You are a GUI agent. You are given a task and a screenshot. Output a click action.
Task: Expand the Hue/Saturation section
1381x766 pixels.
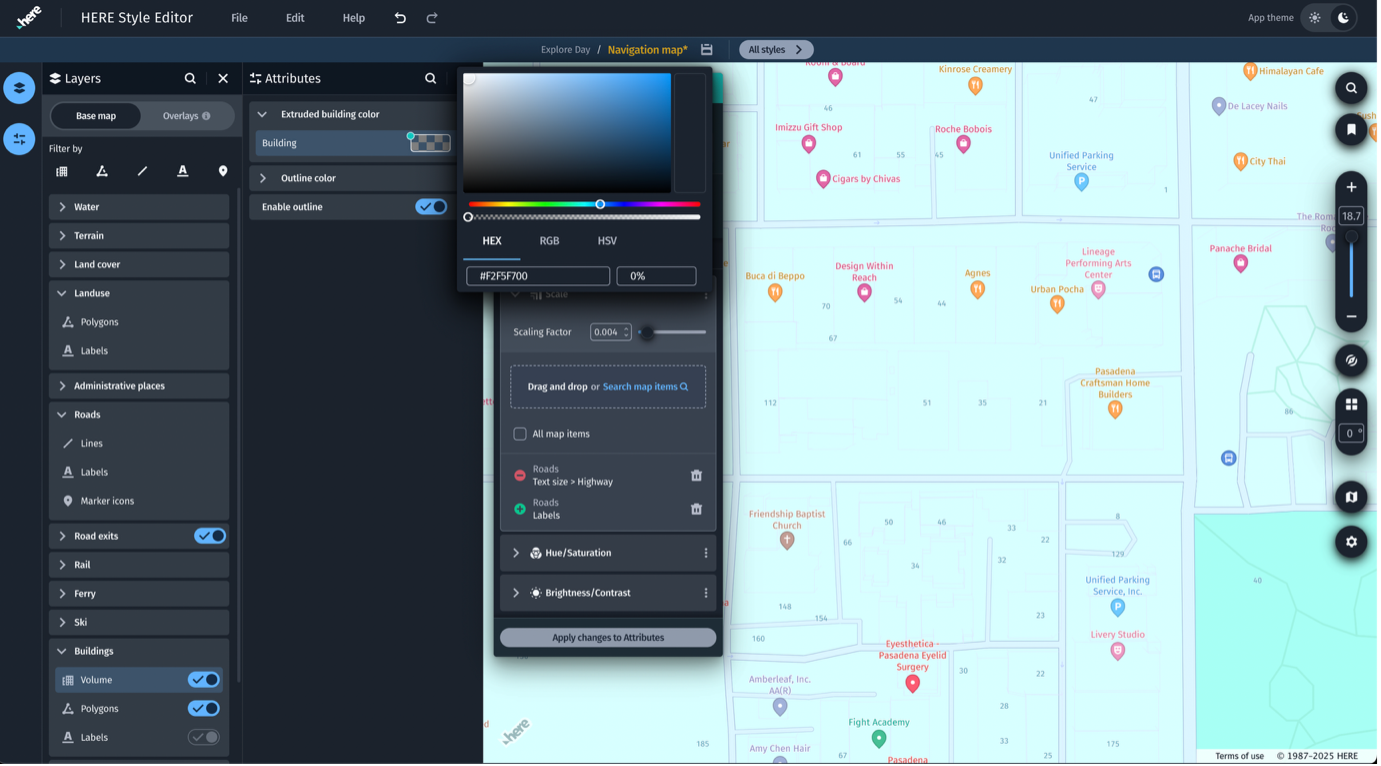(516, 552)
